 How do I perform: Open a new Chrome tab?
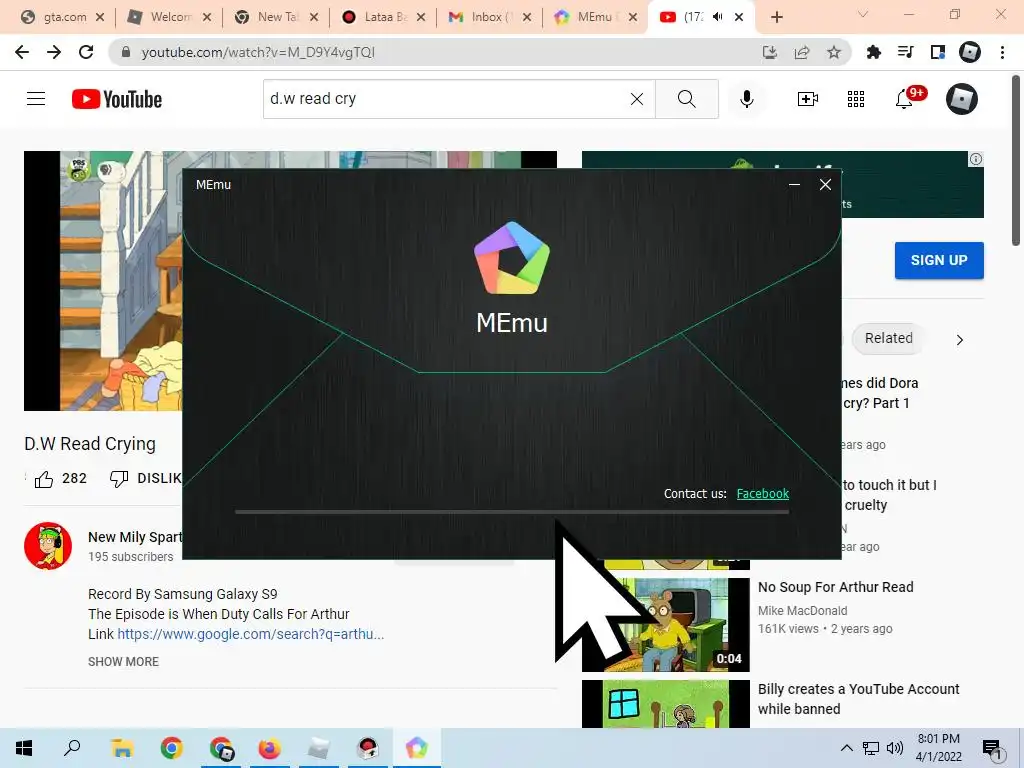(776, 17)
